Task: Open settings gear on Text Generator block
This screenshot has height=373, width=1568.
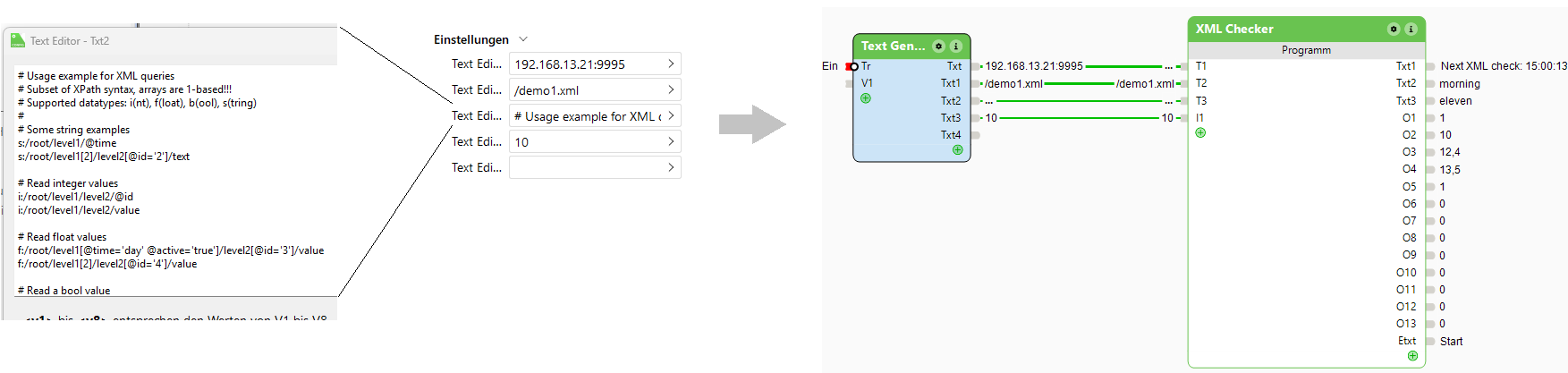Action: (x=938, y=47)
